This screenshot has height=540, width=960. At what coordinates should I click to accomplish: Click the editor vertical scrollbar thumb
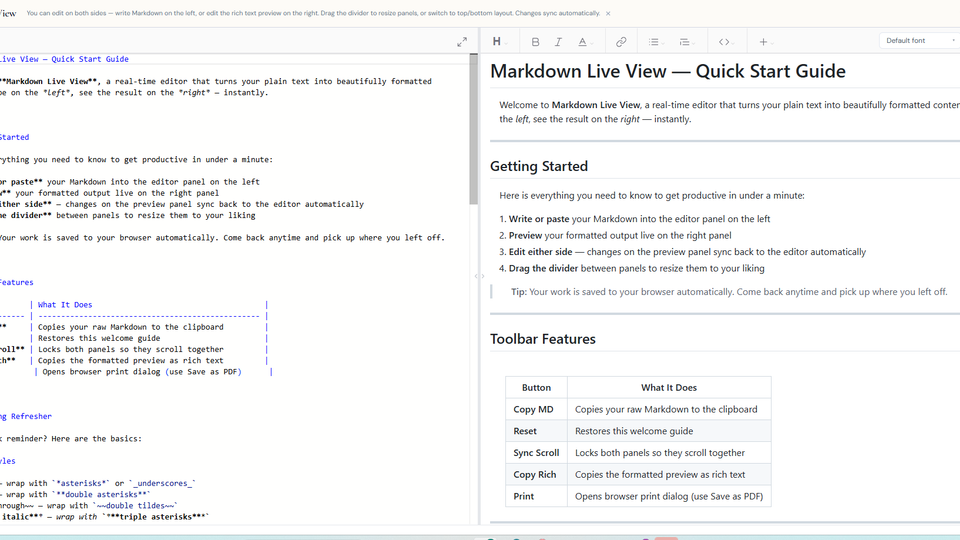coord(474,130)
